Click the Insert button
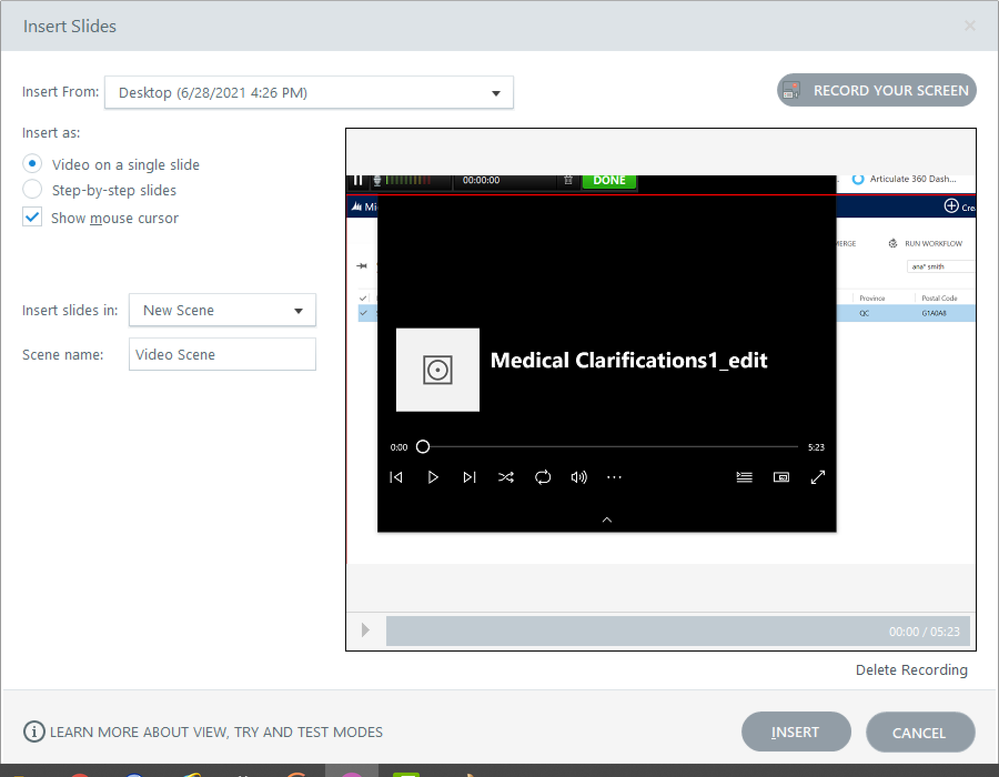This screenshot has height=777, width=999. [x=796, y=732]
